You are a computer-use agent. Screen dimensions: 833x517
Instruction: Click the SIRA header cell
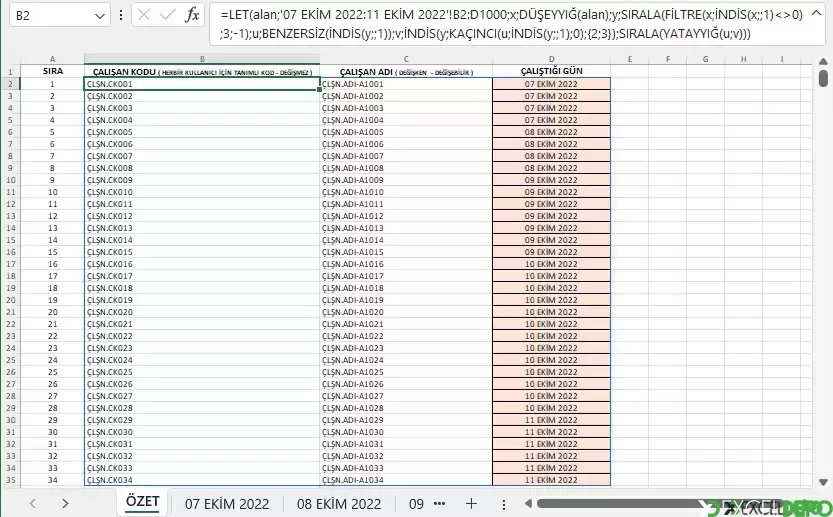pos(52,71)
